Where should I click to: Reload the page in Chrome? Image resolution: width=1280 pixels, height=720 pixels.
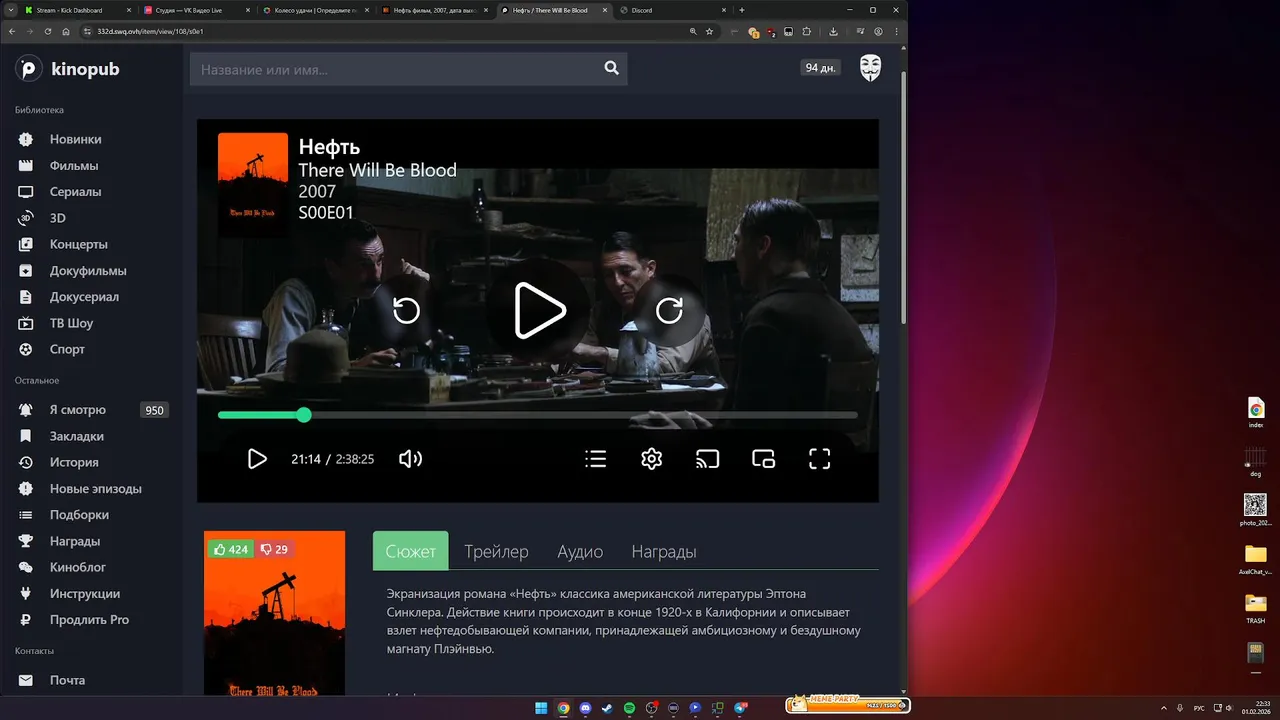point(47,31)
